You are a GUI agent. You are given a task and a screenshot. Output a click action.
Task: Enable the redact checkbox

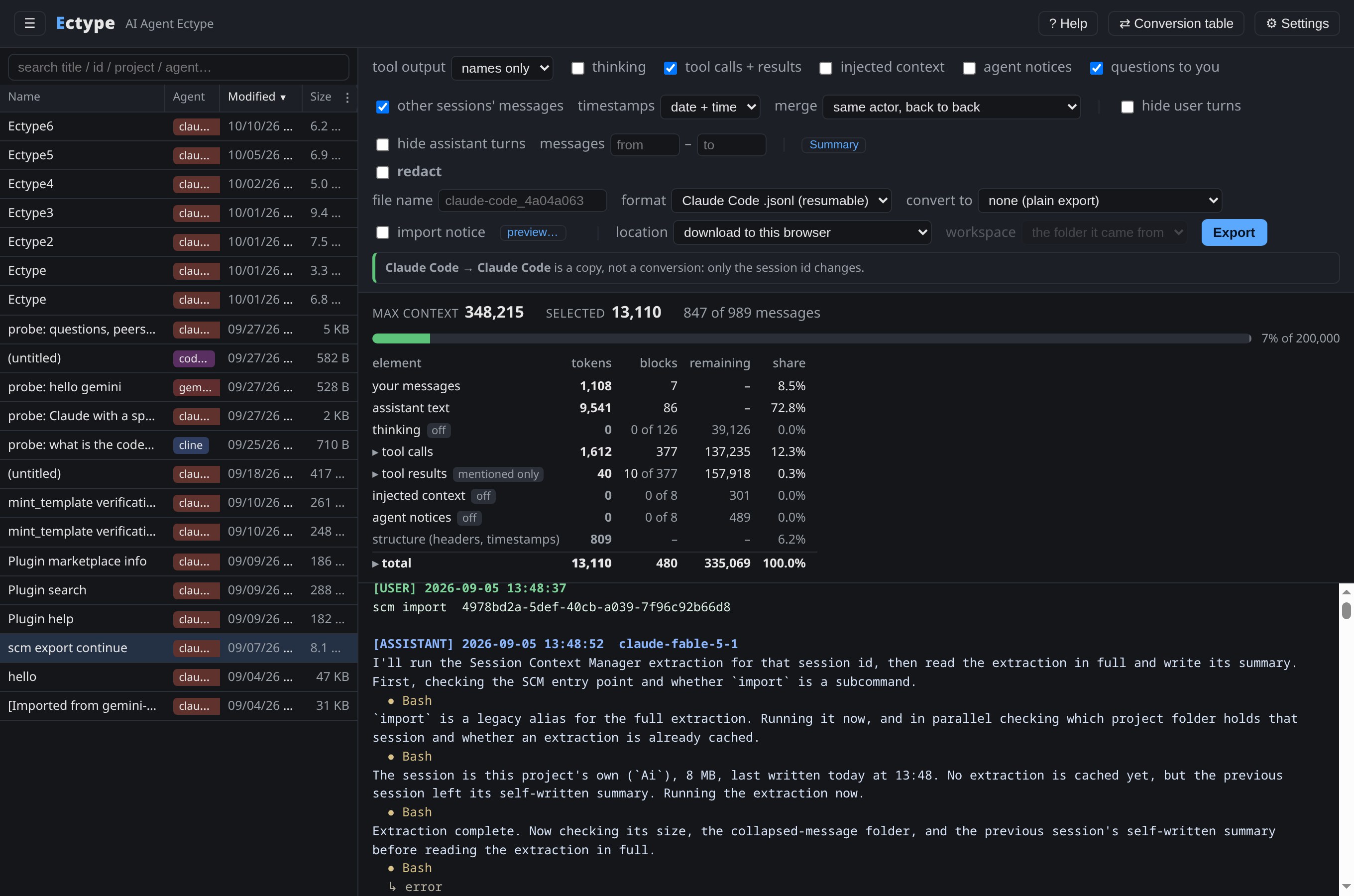tap(383, 173)
